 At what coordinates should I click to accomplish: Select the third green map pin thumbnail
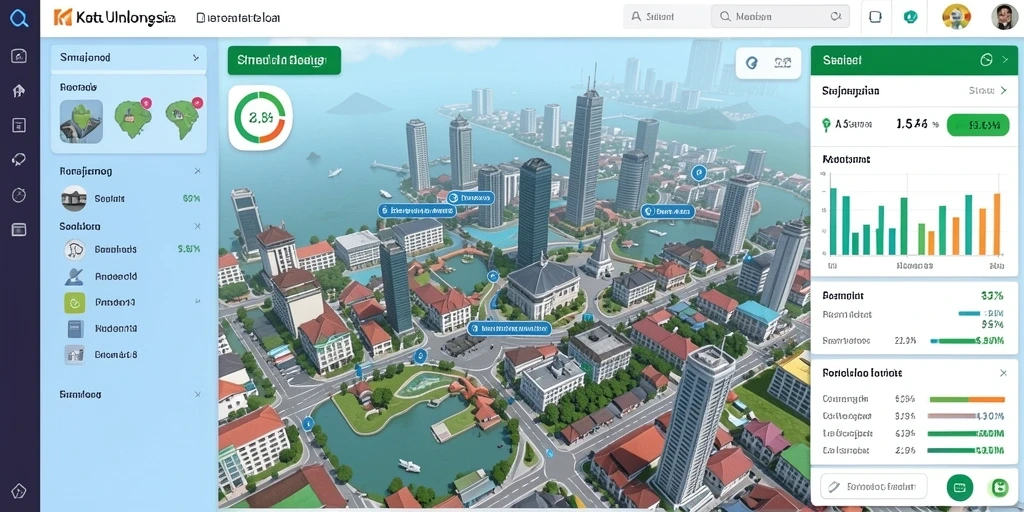tap(183, 118)
